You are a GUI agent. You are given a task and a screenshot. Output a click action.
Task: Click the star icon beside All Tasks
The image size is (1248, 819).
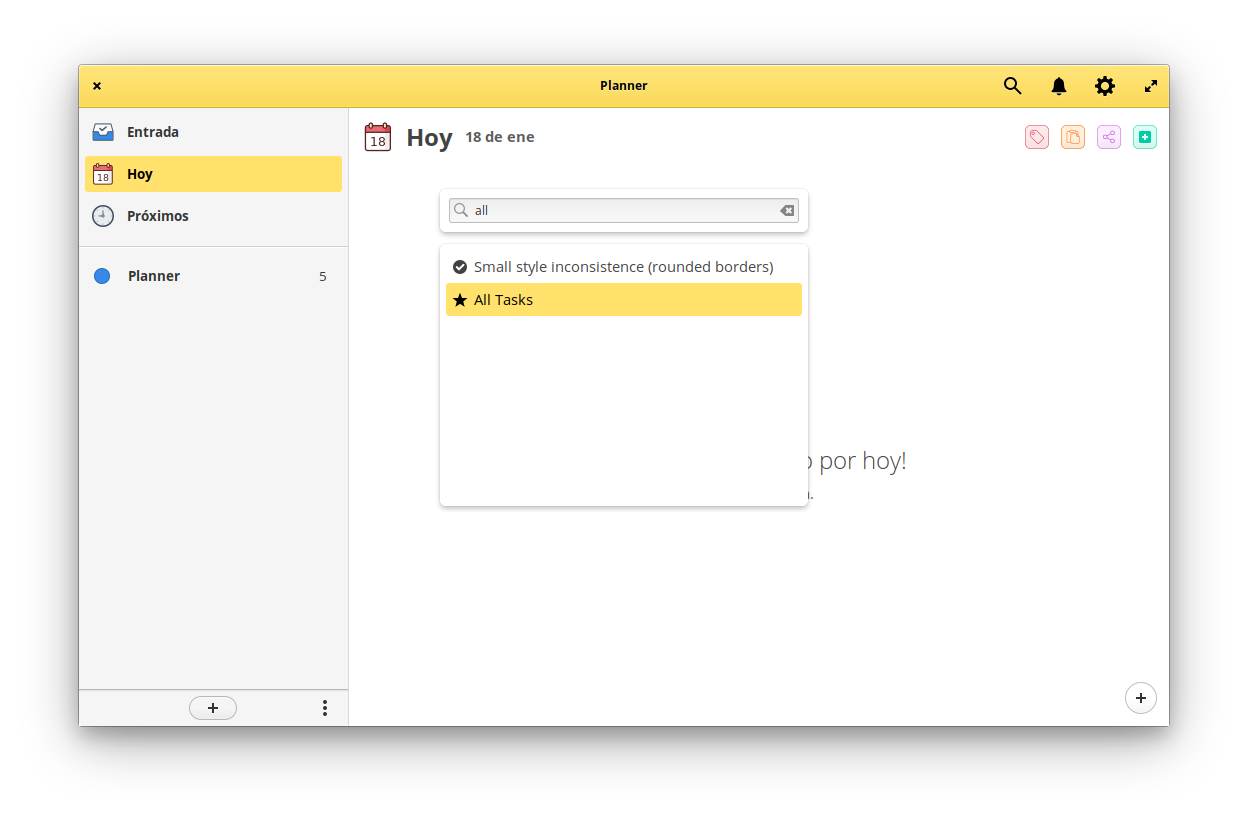click(460, 300)
